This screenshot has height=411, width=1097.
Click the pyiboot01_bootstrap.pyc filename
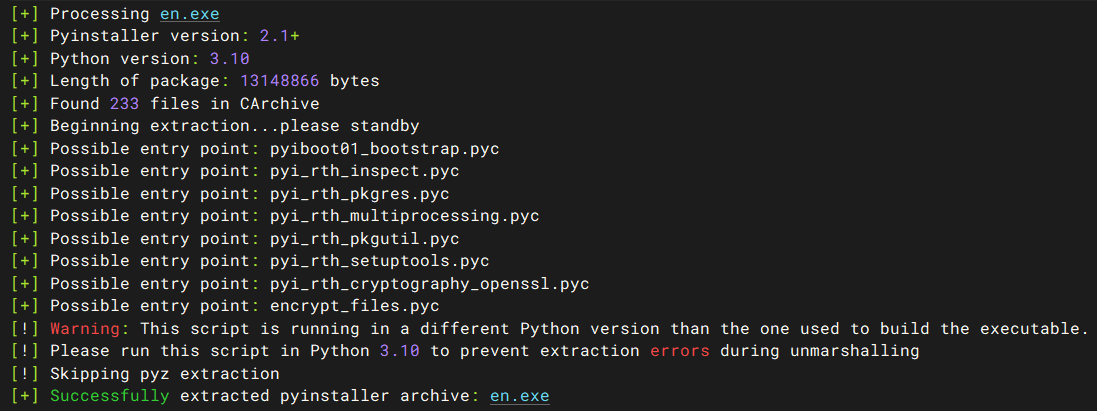click(x=384, y=149)
